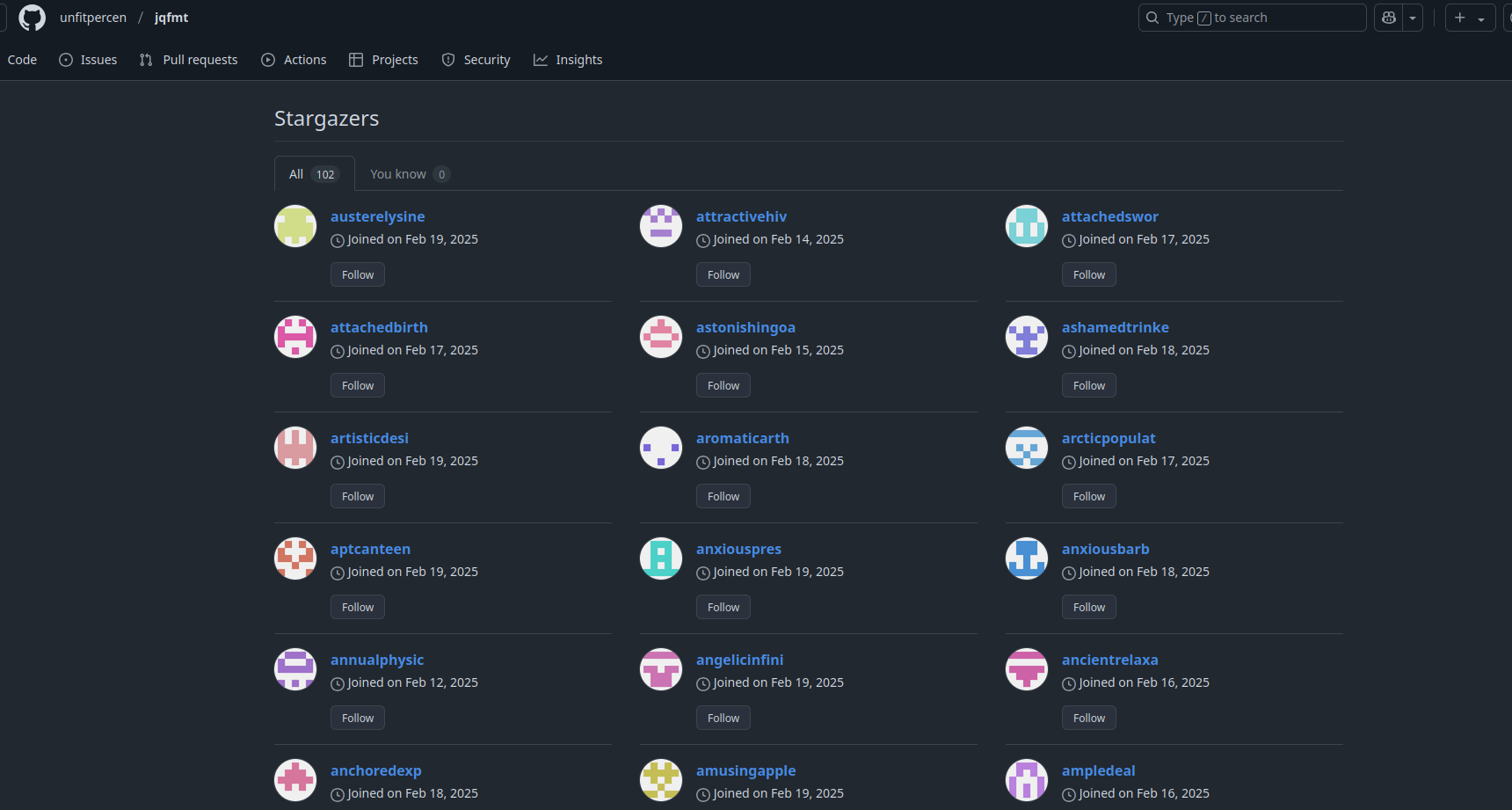
Task: Switch to the You know tab
Action: (409, 173)
